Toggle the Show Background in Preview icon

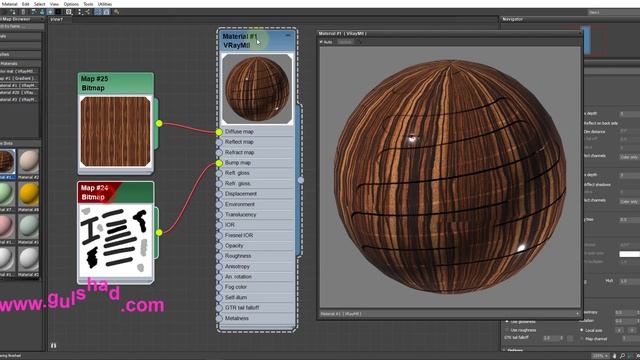coord(59,12)
